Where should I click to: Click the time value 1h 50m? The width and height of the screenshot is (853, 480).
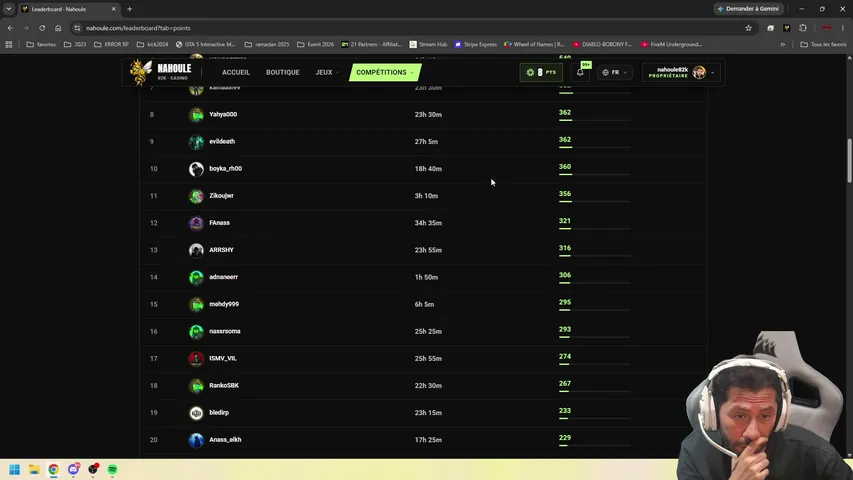tap(426, 277)
